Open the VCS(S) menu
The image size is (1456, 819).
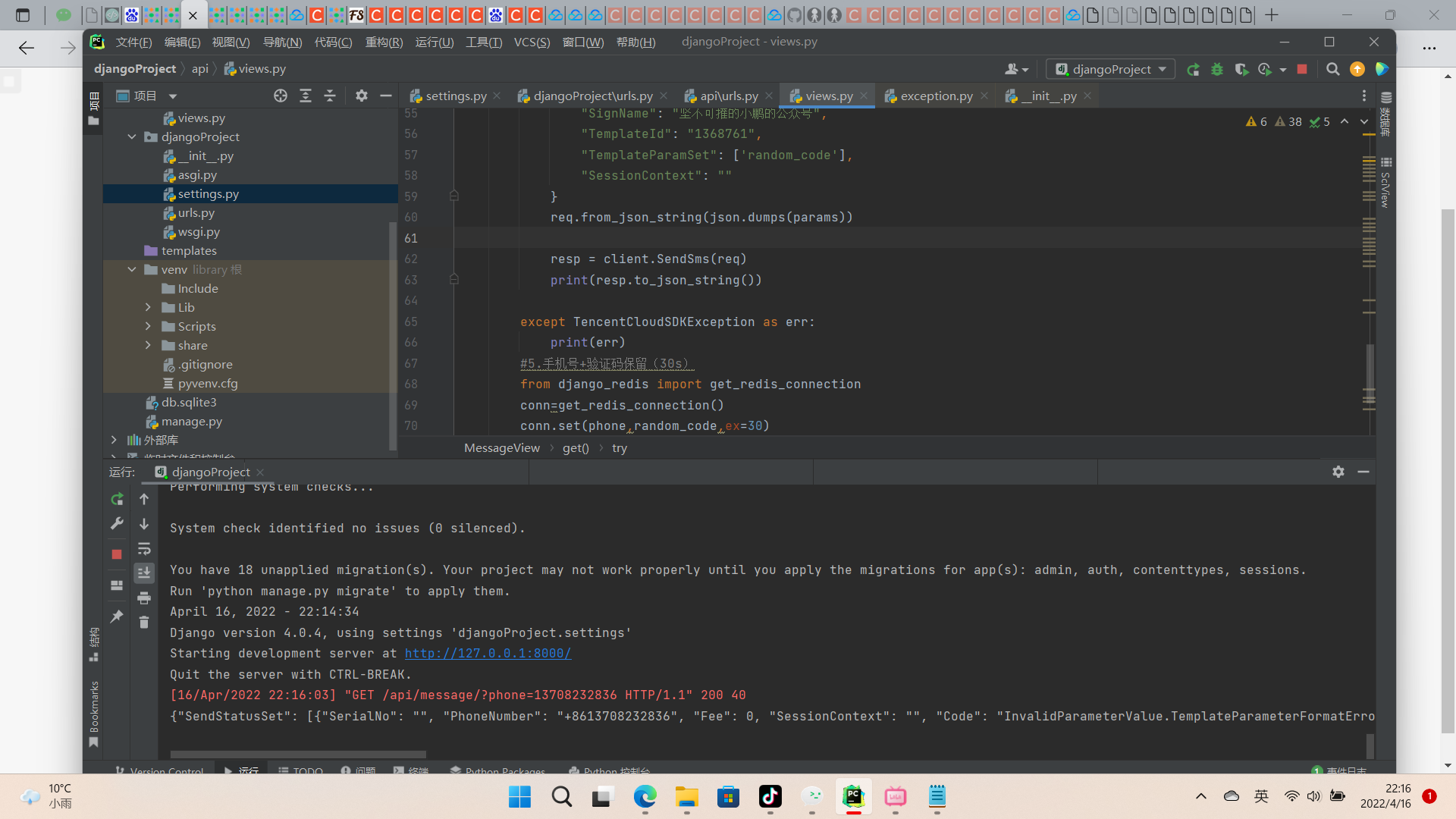[x=532, y=42]
